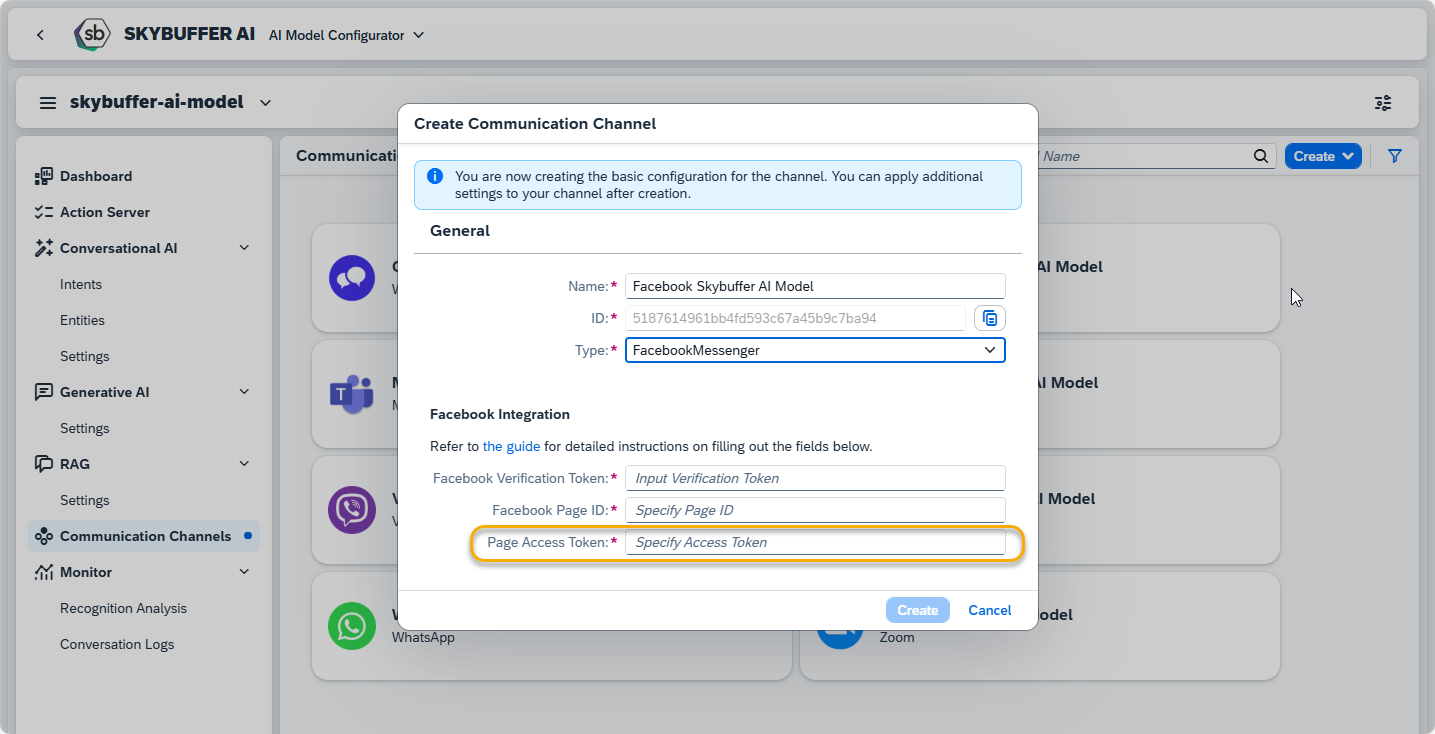The image size is (1435, 734).
Task: Click the RAG speech bubbles icon
Action: click(43, 464)
